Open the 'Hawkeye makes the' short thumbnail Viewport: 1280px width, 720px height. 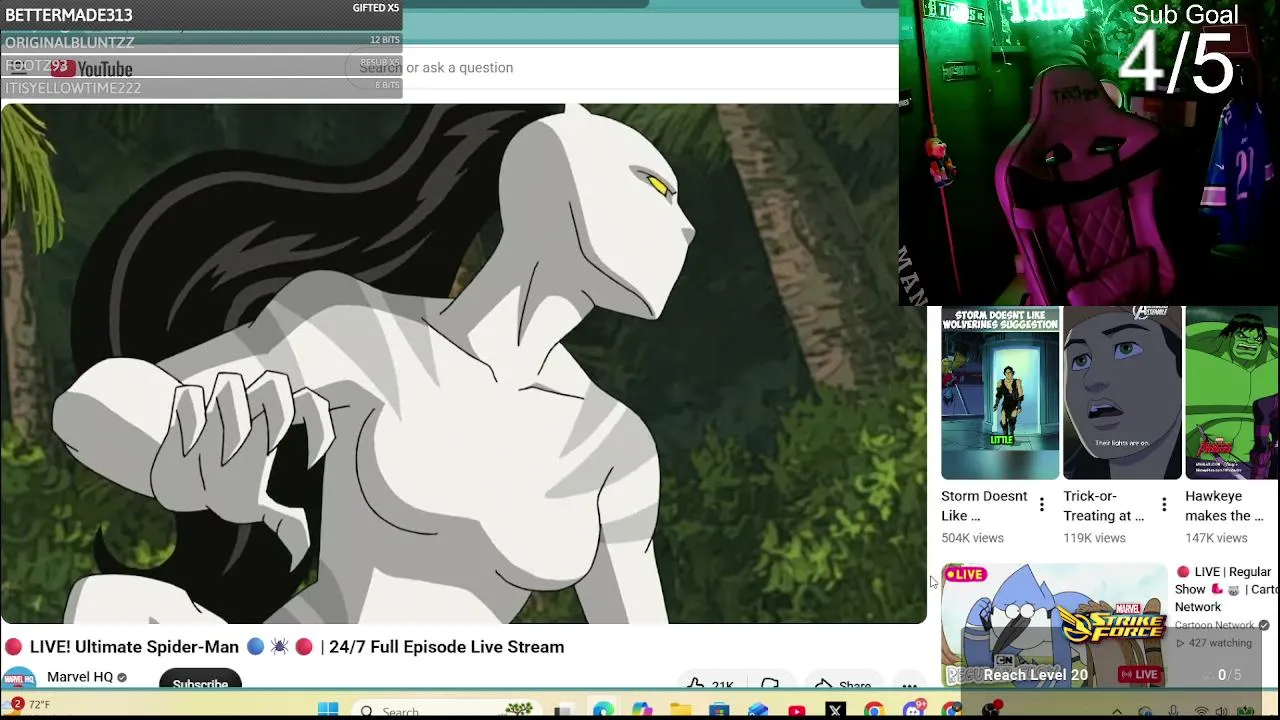(x=1232, y=393)
